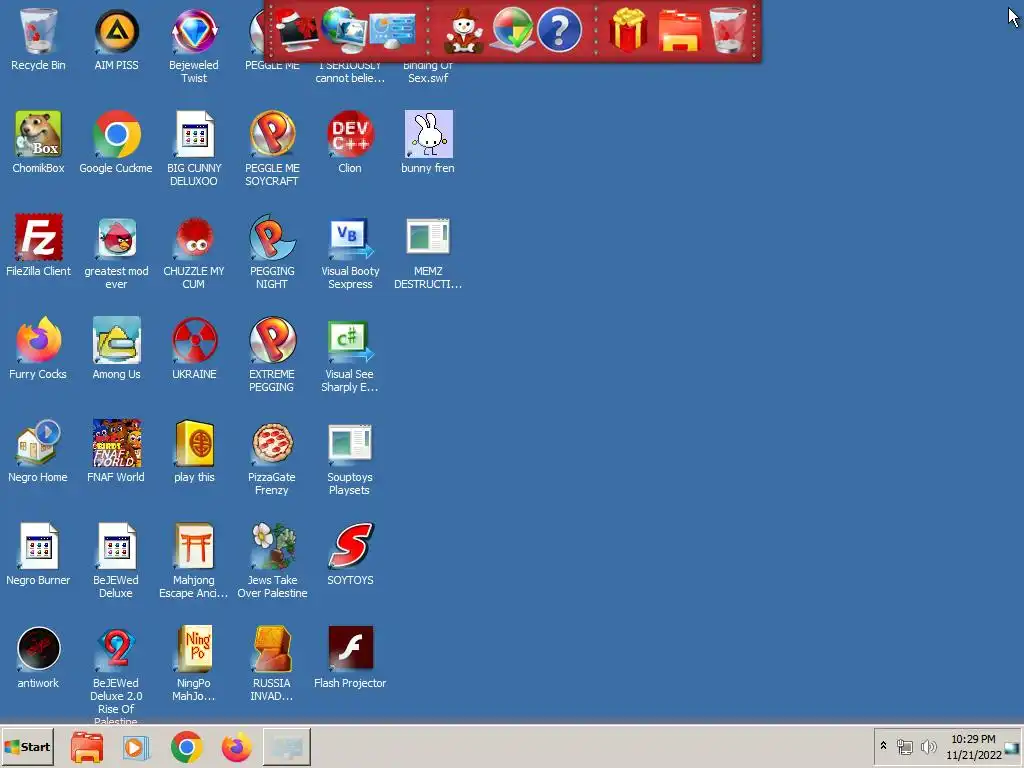Image resolution: width=1024 pixels, height=768 pixels.
Task: Launch the media player from the taskbar
Action: pyautogui.click(x=136, y=747)
